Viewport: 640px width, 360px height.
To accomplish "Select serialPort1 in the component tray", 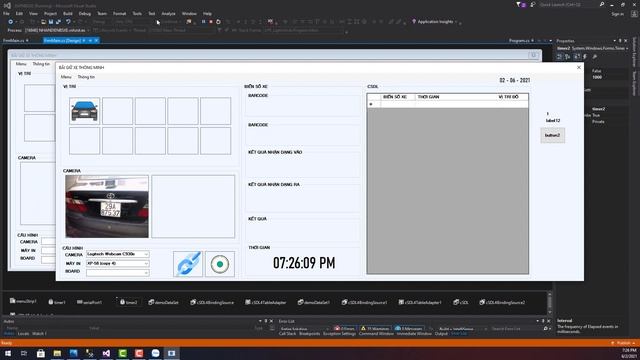I will click(x=89, y=302).
